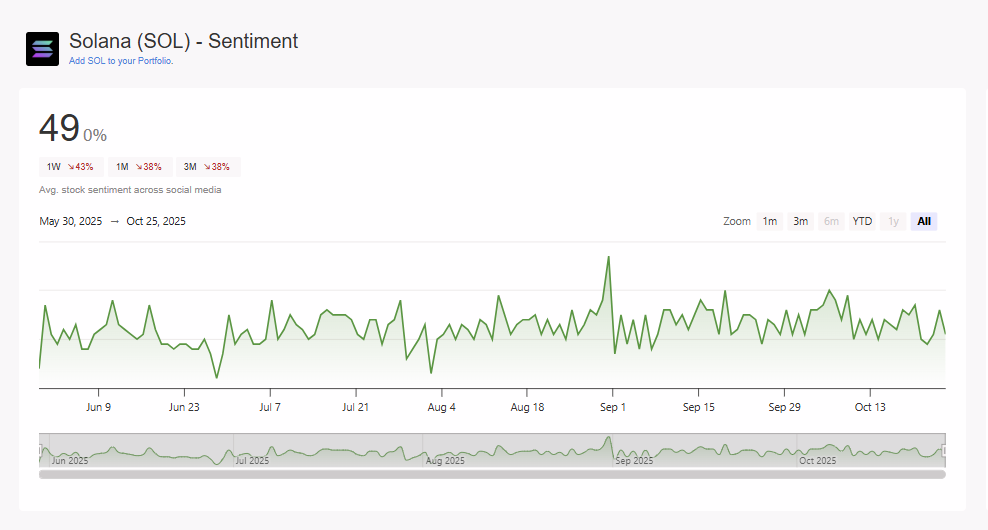Select the 6m zoom range

click(x=831, y=221)
